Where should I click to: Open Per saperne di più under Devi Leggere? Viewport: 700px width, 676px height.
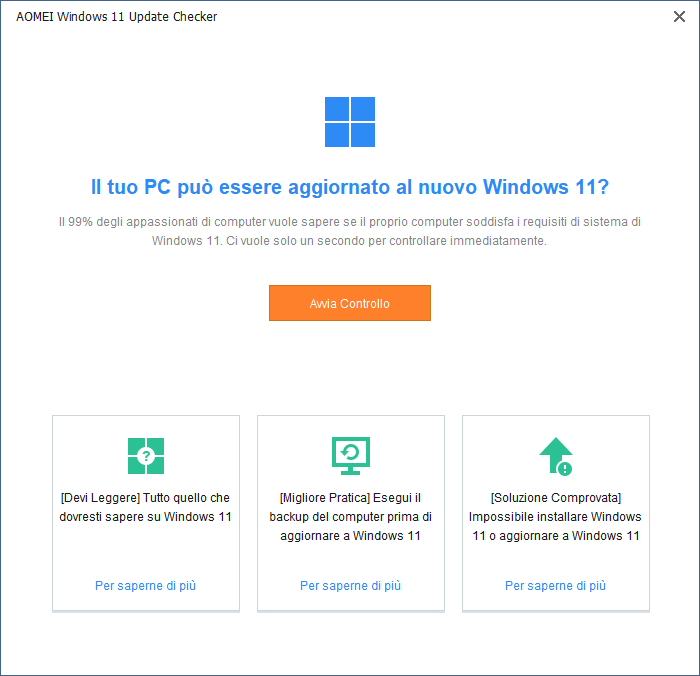[x=146, y=585]
